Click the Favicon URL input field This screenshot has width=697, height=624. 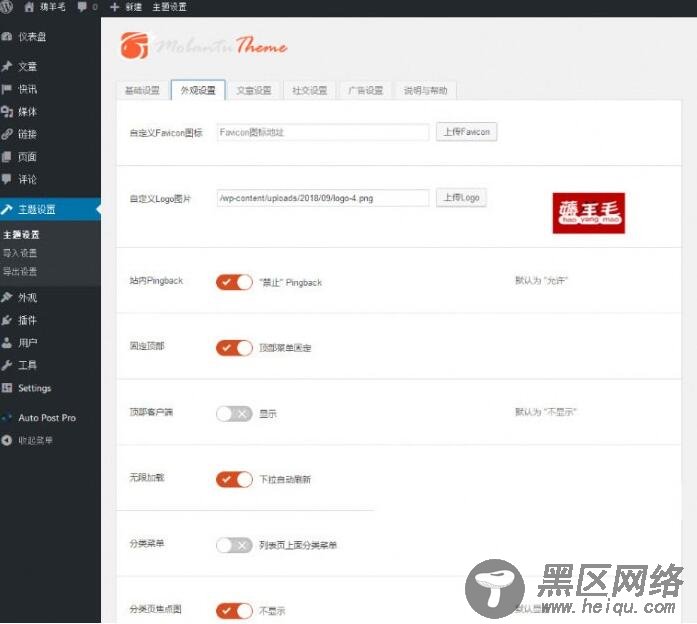323,132
